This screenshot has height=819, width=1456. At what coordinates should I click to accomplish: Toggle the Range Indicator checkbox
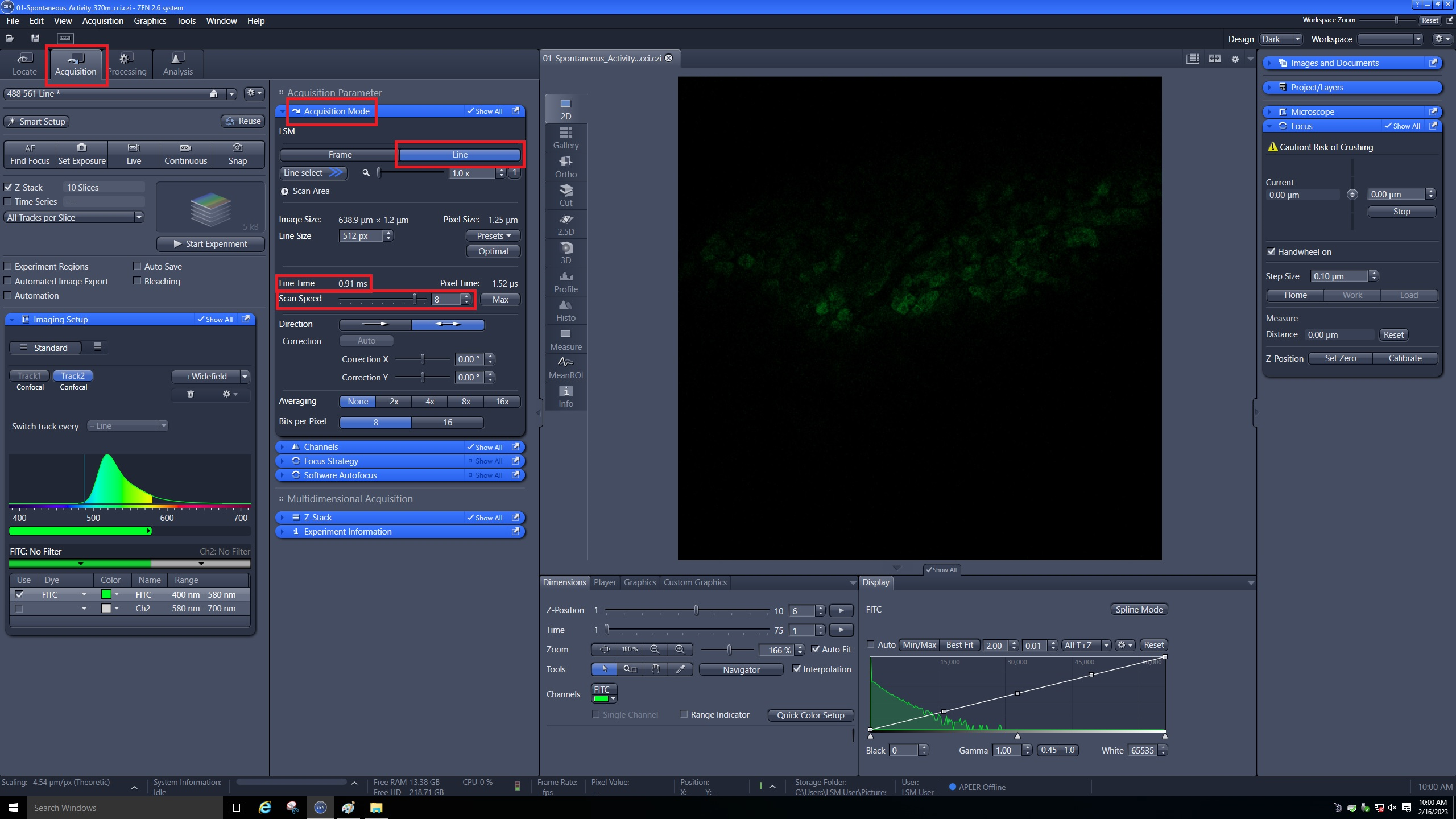point(684,714)
